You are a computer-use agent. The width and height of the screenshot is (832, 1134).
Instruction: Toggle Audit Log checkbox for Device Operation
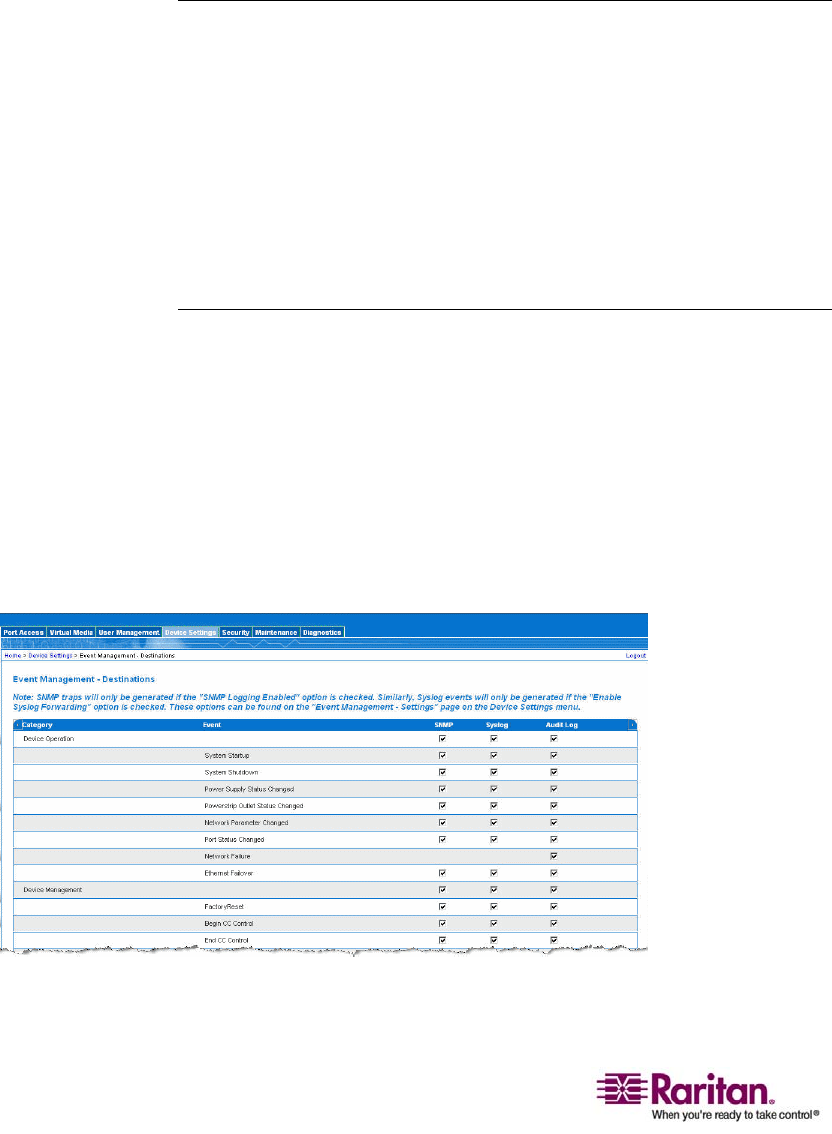point(553,738)
